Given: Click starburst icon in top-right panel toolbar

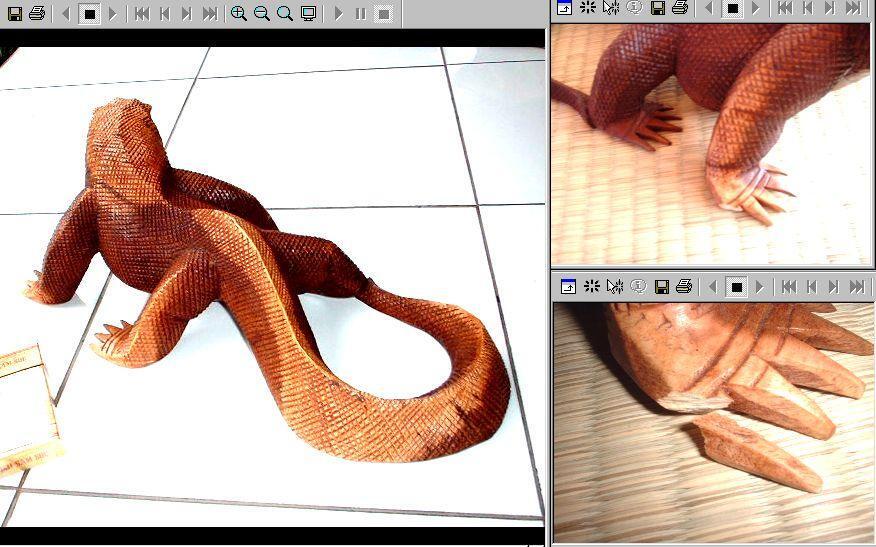Looking at the screenshot, I should [x=588, y=8].
